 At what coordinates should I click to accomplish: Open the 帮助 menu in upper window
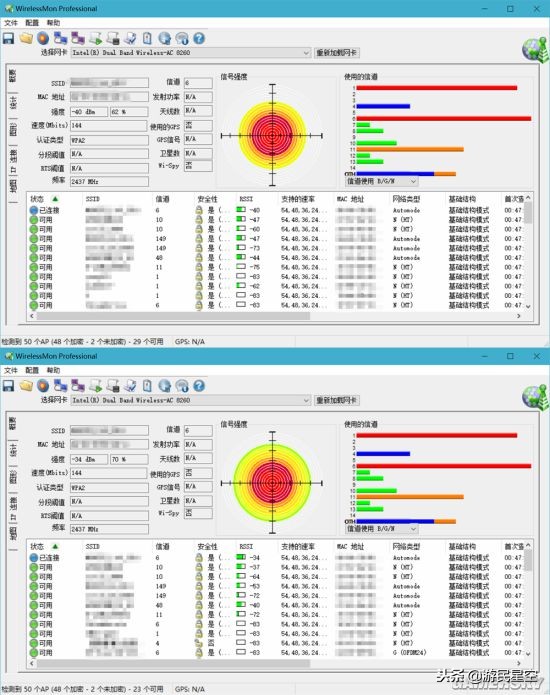[53, 23]
